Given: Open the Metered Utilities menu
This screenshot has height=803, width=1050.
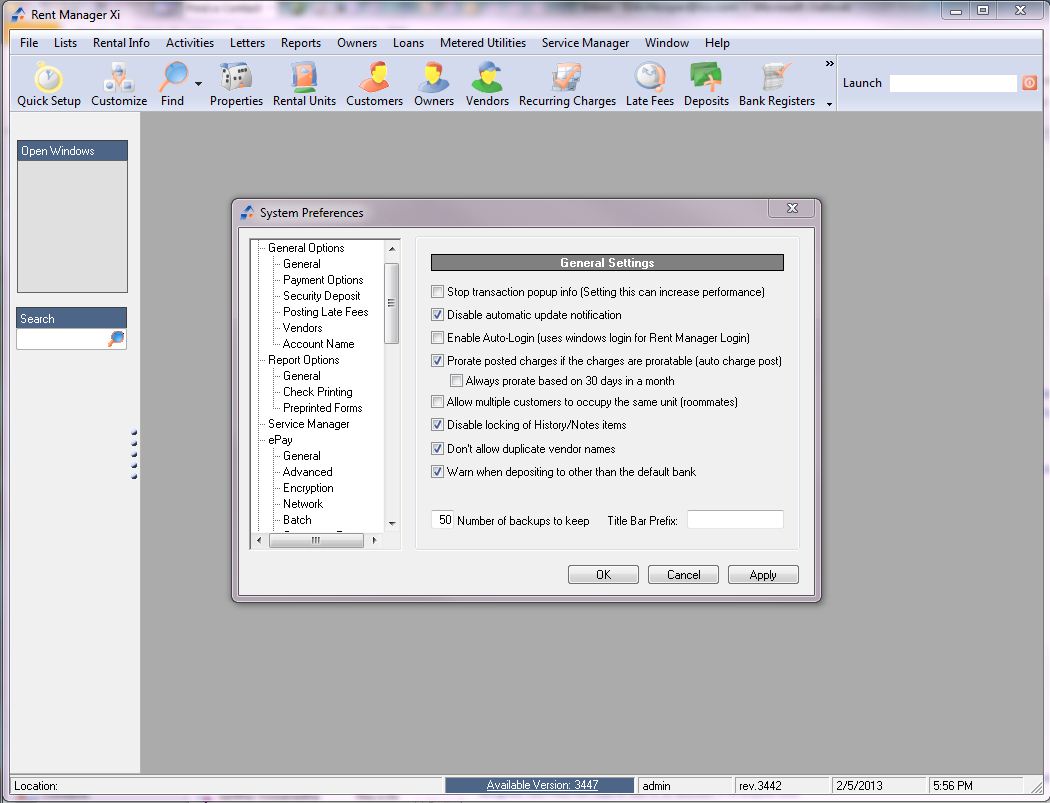Looking at the screenshot, I should click(482, 43).
